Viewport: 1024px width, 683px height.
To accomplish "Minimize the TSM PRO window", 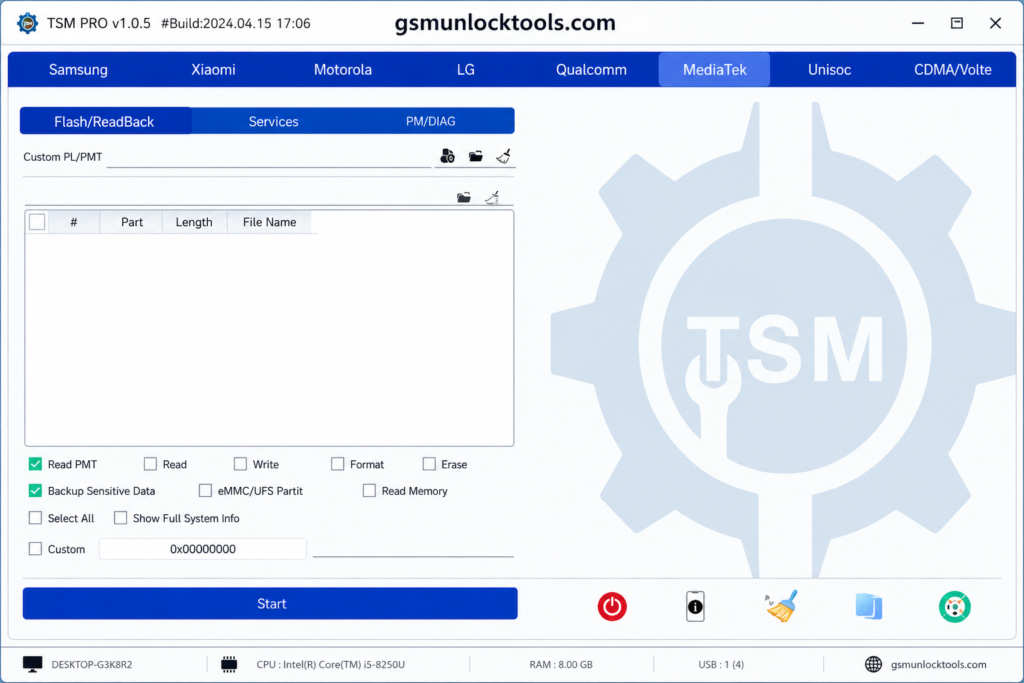I will [x=918, y=24].
